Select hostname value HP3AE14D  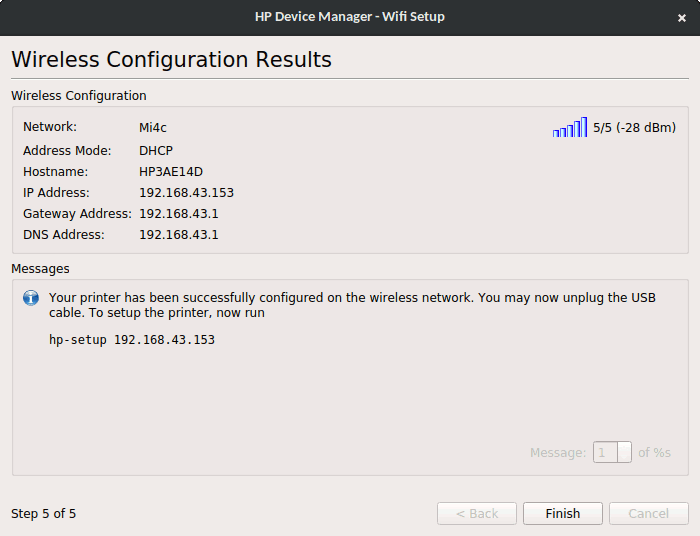point(171,172)
